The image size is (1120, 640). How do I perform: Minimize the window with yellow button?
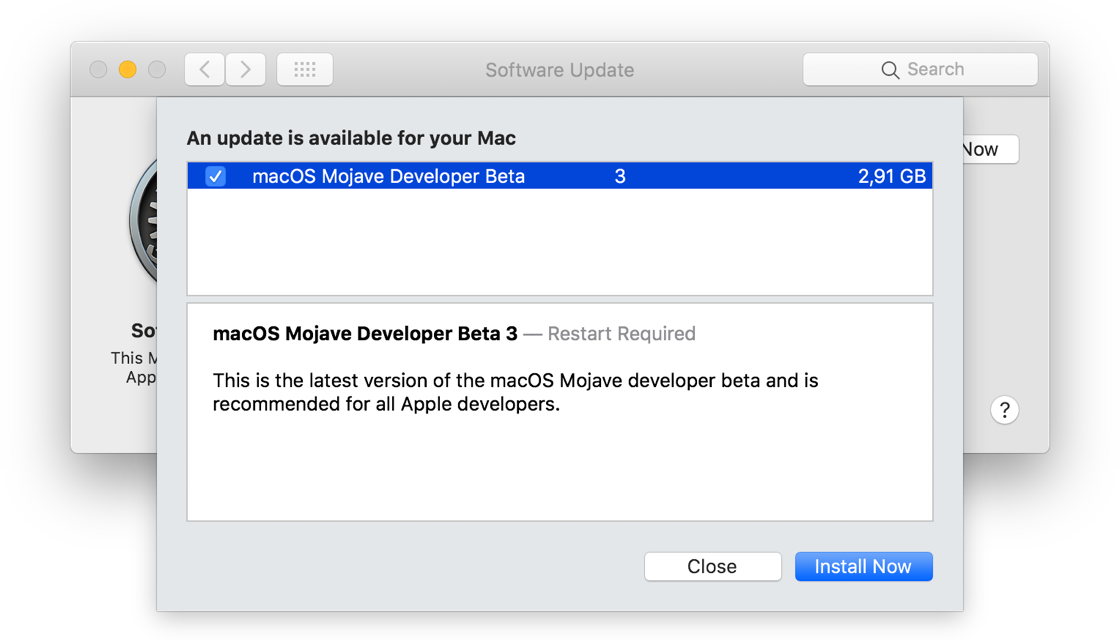click(128, 69)
